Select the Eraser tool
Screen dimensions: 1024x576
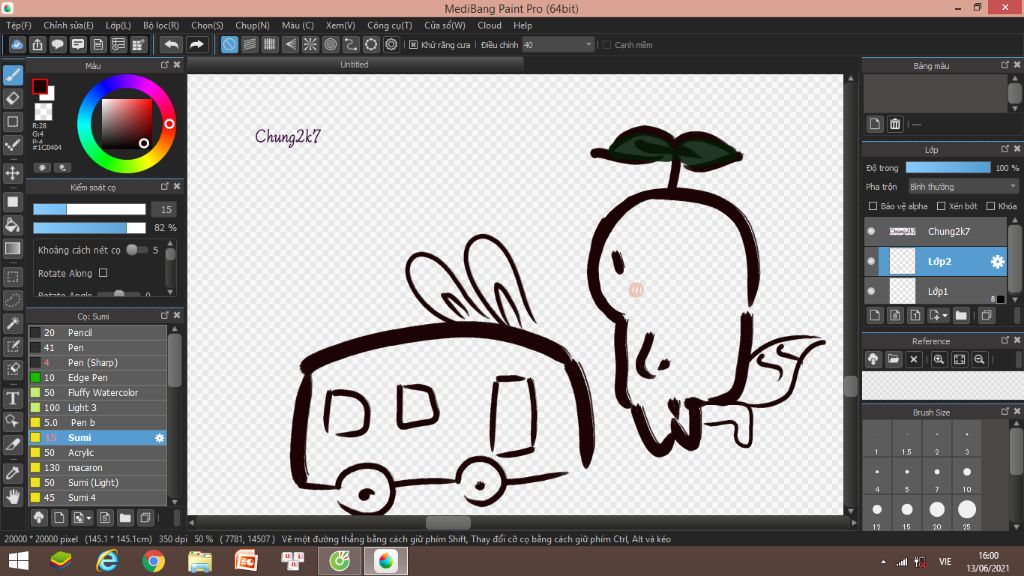pos(13,99)
